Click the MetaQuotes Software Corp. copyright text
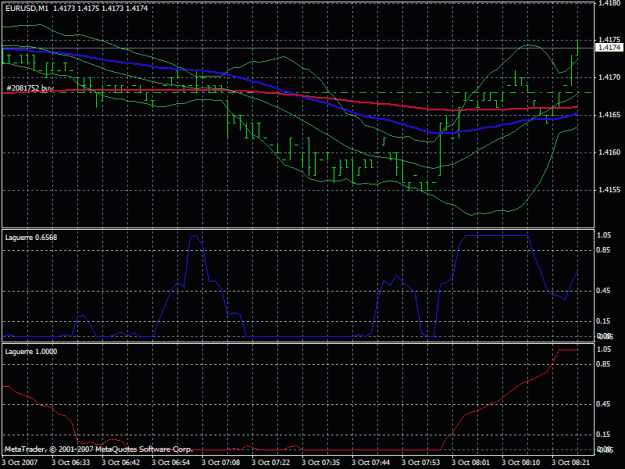625x469 pixels. 98,449
